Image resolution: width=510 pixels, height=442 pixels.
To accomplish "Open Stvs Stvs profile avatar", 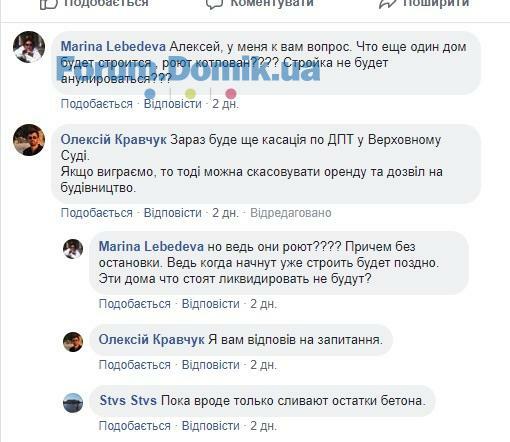I will [x=73, y=403].
